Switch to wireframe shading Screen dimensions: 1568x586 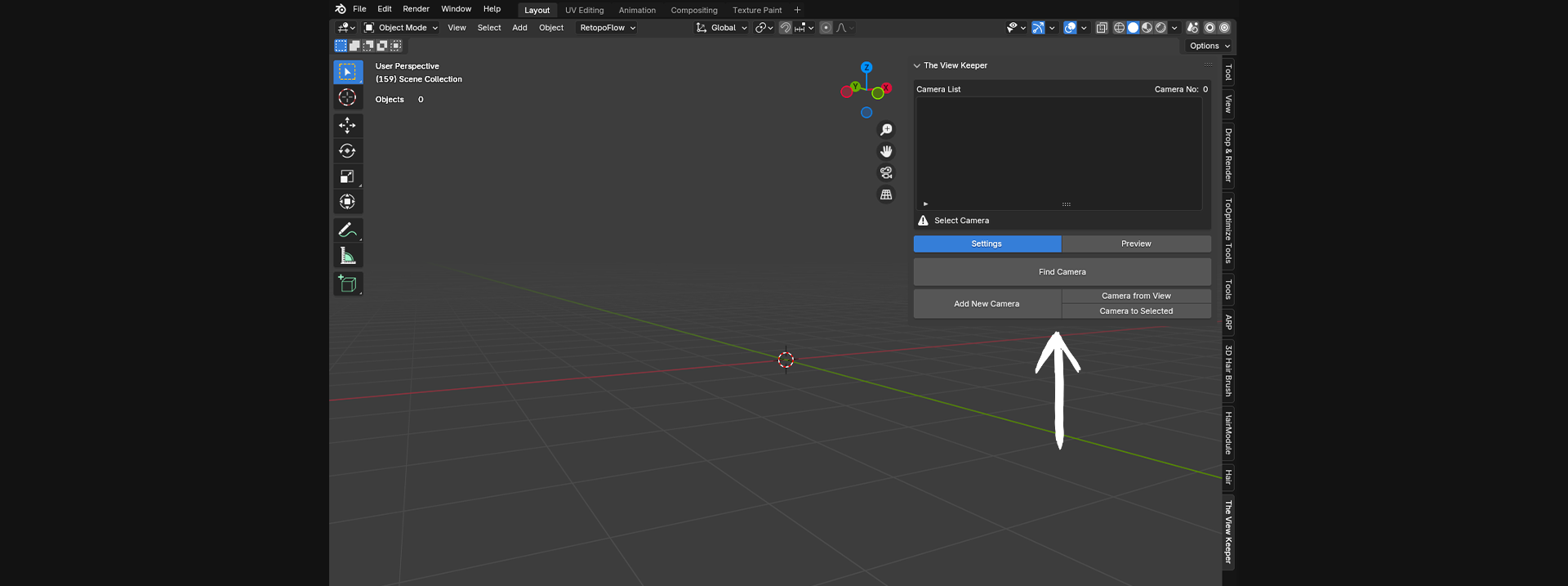tap(1119, 28)
